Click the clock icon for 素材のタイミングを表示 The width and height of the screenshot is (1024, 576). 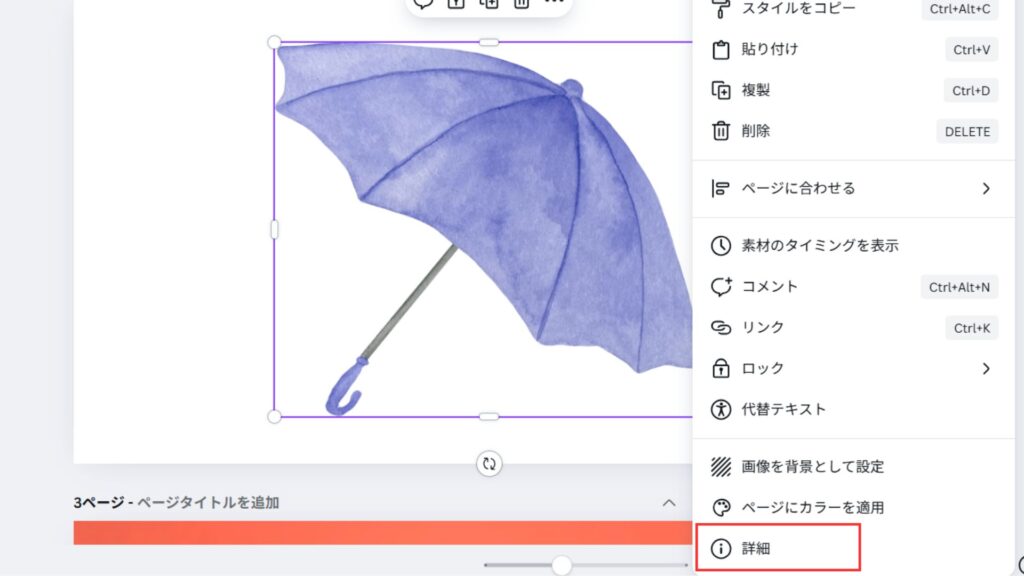[720, 246]
